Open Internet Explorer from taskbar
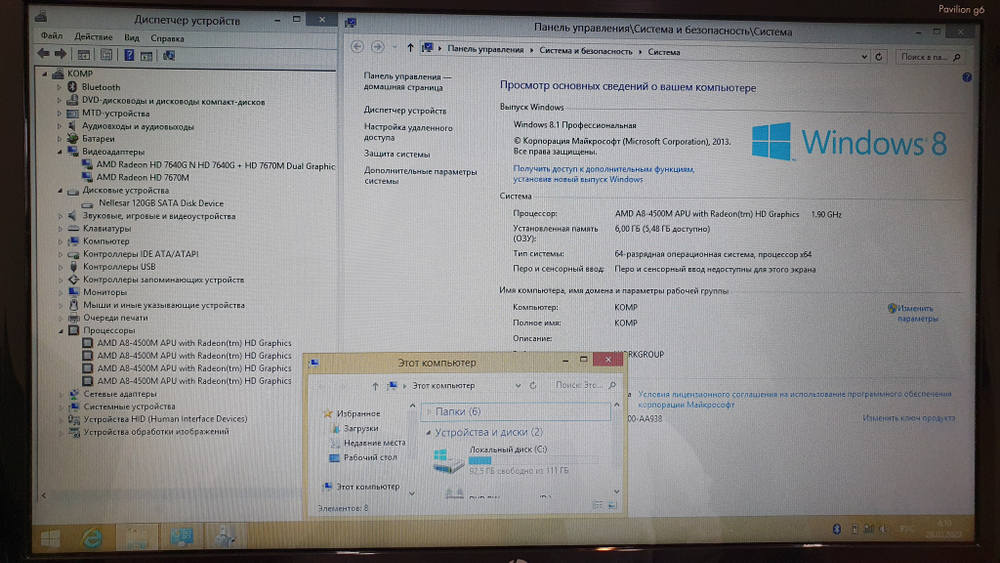Viewport: 1000px width, 563px height. (x=93, y=539)
